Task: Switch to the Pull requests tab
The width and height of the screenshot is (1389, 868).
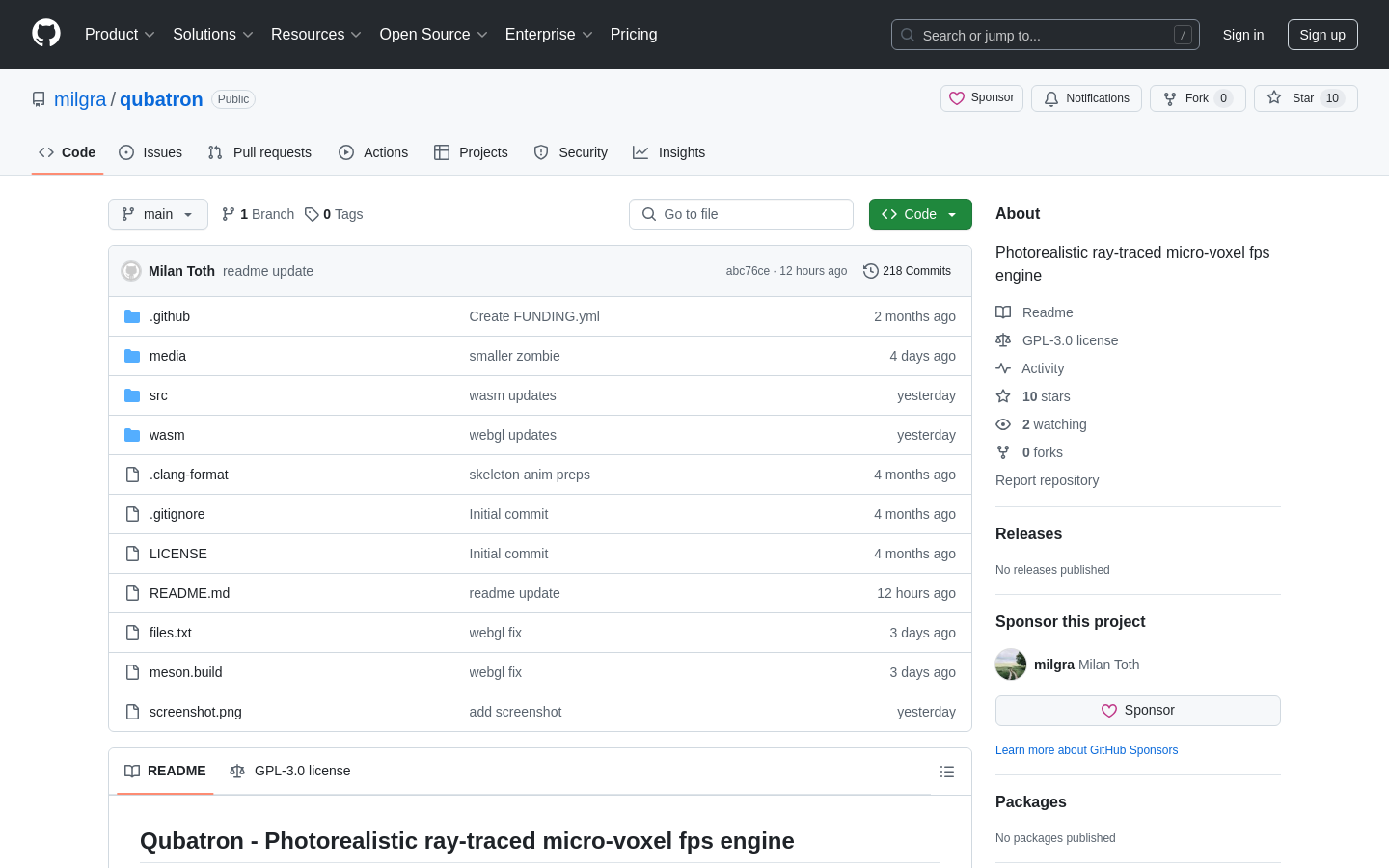Action: 259,152
